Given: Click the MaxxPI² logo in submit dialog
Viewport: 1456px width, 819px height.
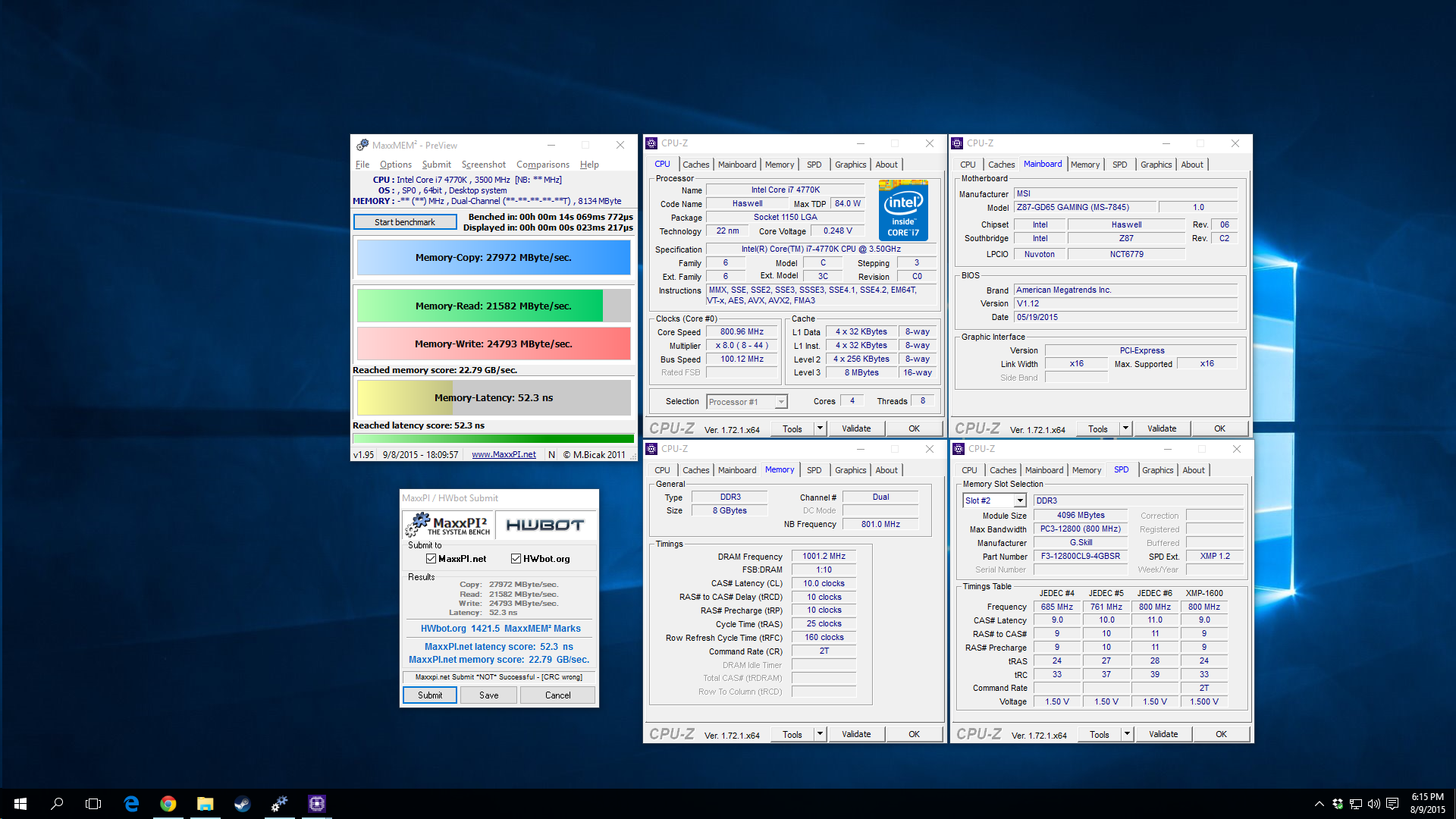Looking at the screenshot, I should 448,525.
